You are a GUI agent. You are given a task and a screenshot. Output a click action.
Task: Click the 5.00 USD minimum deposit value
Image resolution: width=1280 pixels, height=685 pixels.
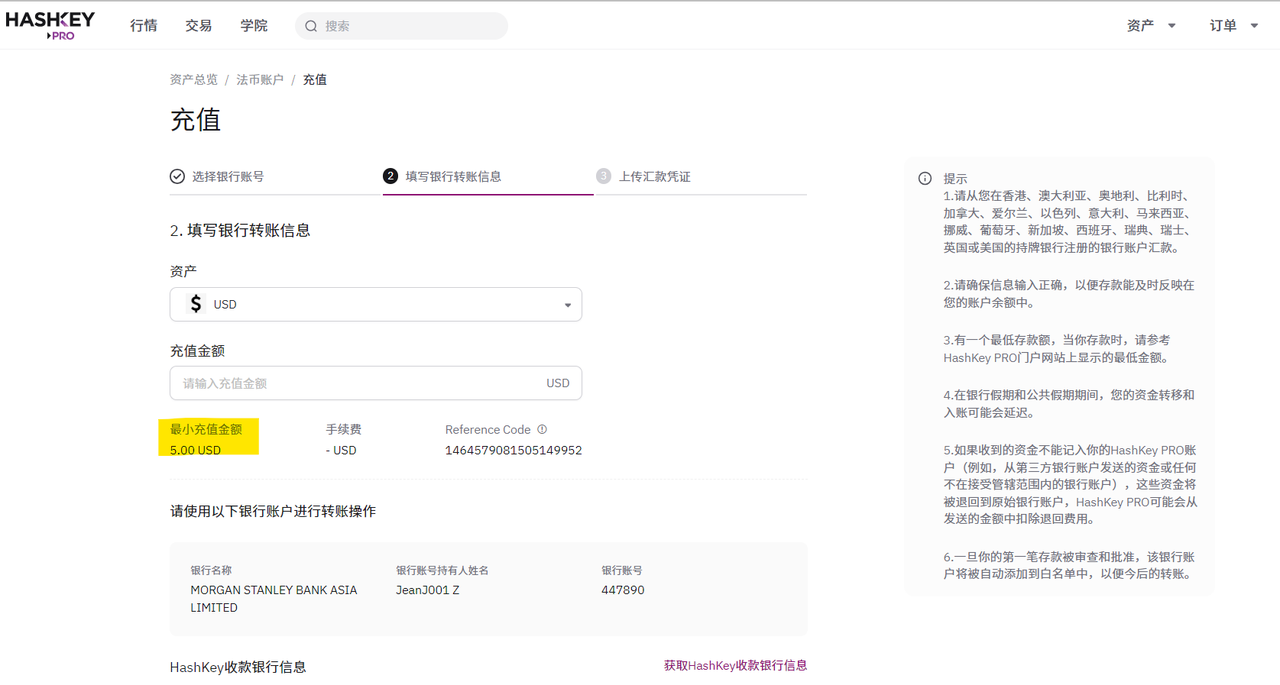pos(196,451)
